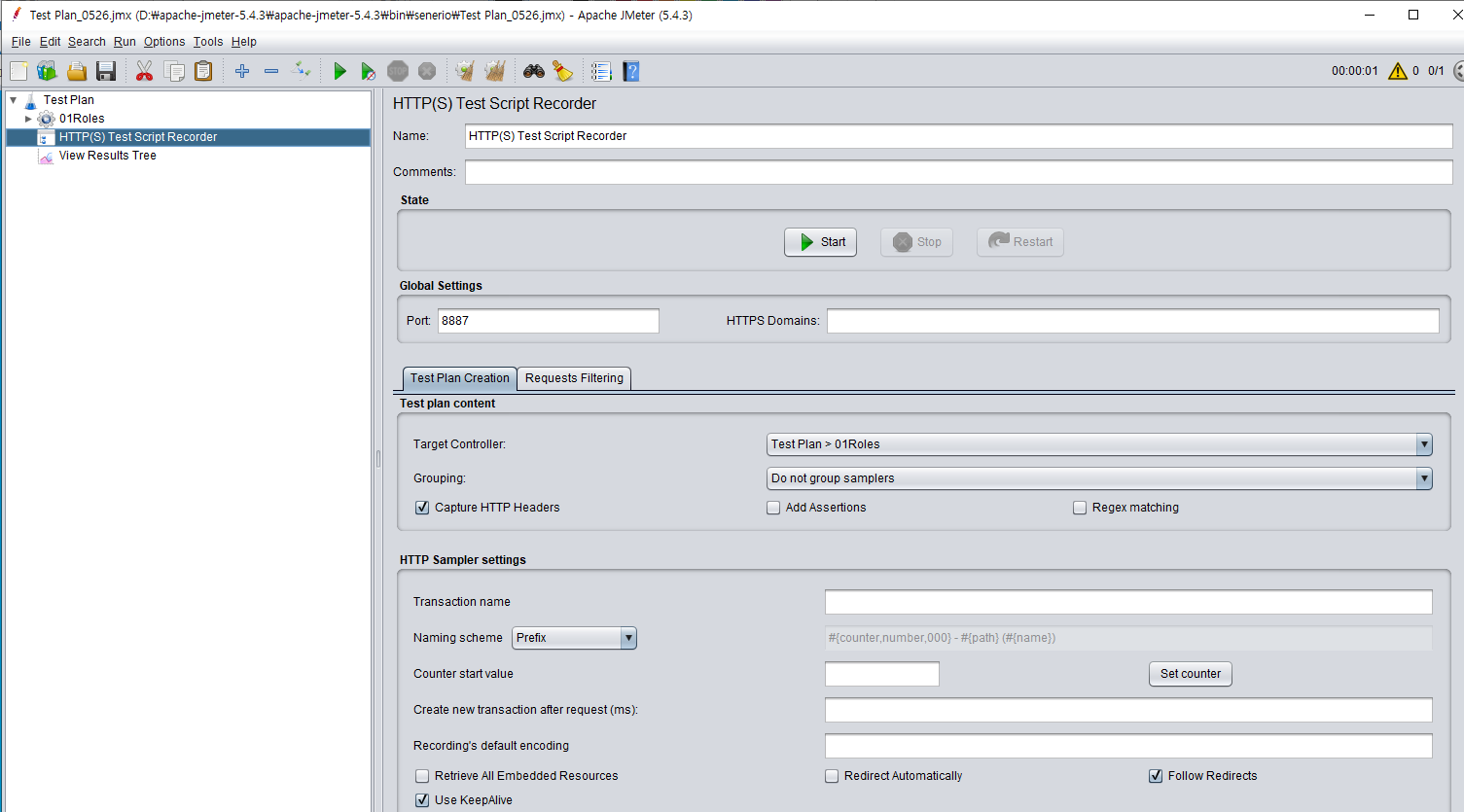
Task: Check Retrieve All Embedded Resources
Action: 422,776
